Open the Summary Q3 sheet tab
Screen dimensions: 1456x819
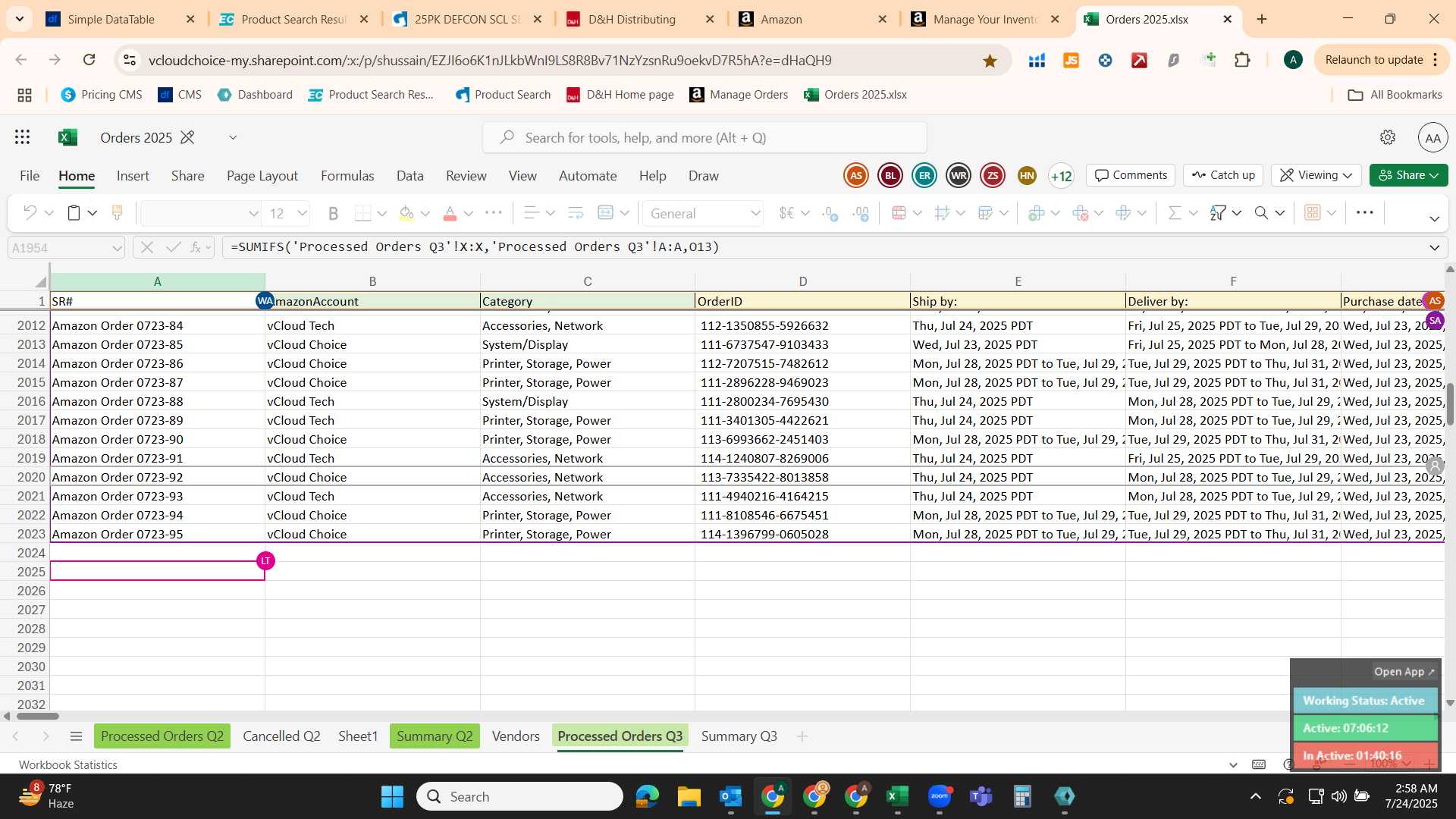tap(739, 736)
